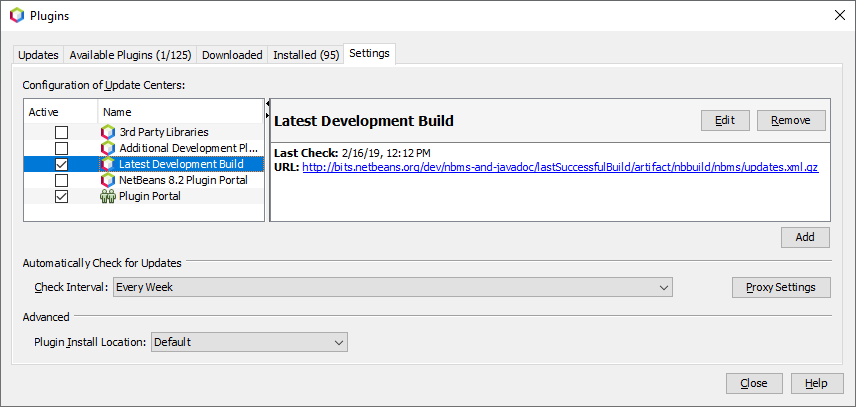Click the NetBeans logo in title bar
The height and width of the screenshot is (407, 856).
click(17, 16)
